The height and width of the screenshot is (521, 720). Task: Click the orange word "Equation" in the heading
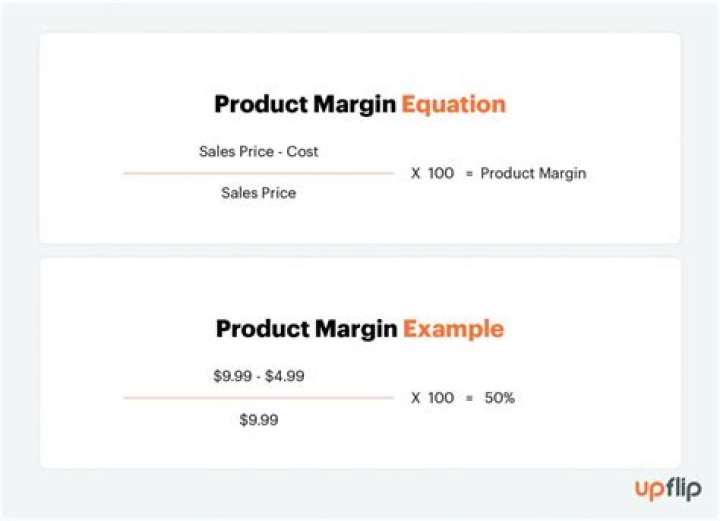(x=454, y=105)
